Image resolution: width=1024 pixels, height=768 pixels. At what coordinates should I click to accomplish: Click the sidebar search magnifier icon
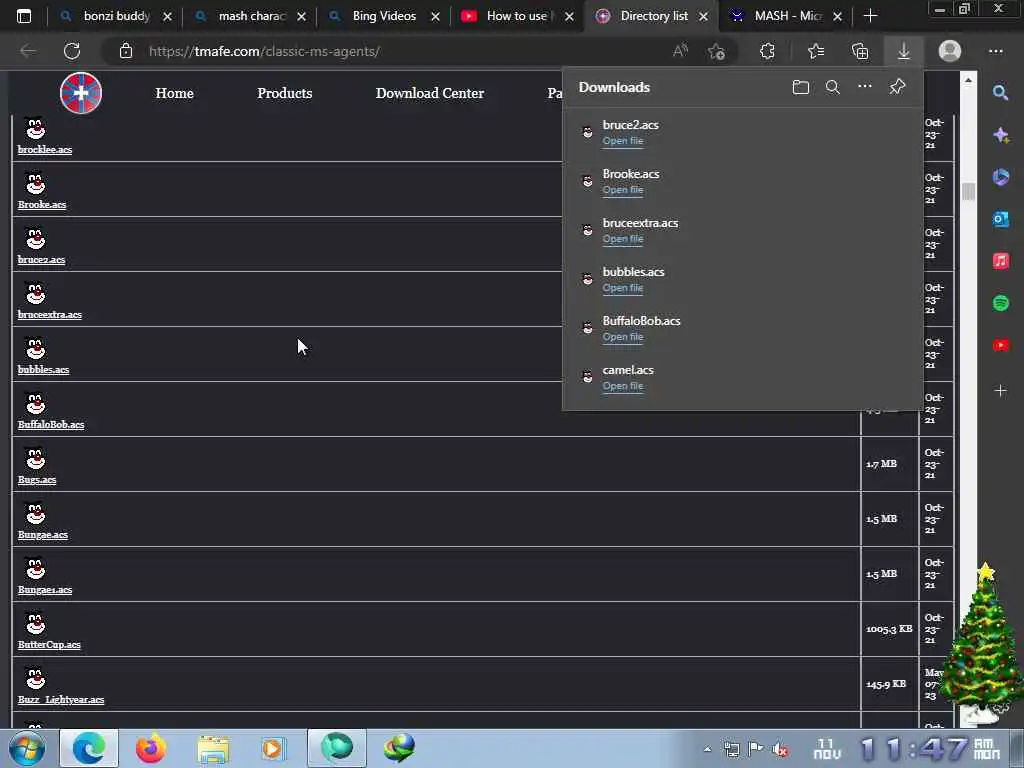pos(1000,93)
